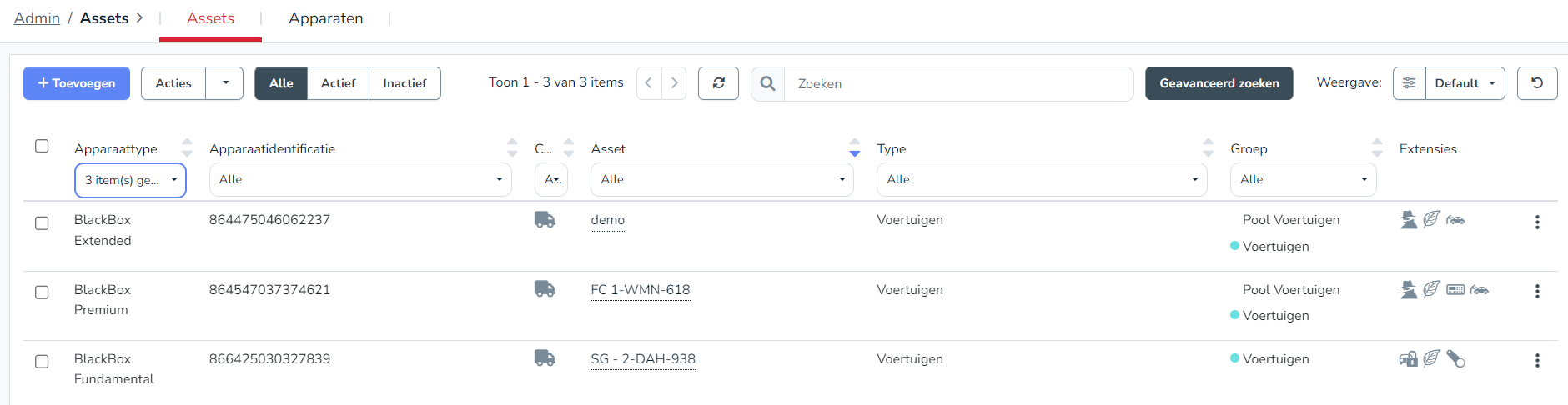The height and width of the screenshot is (405, 1568).
Task: Expand the Acties dropdown arrow
Action: (x=225, y=83)
